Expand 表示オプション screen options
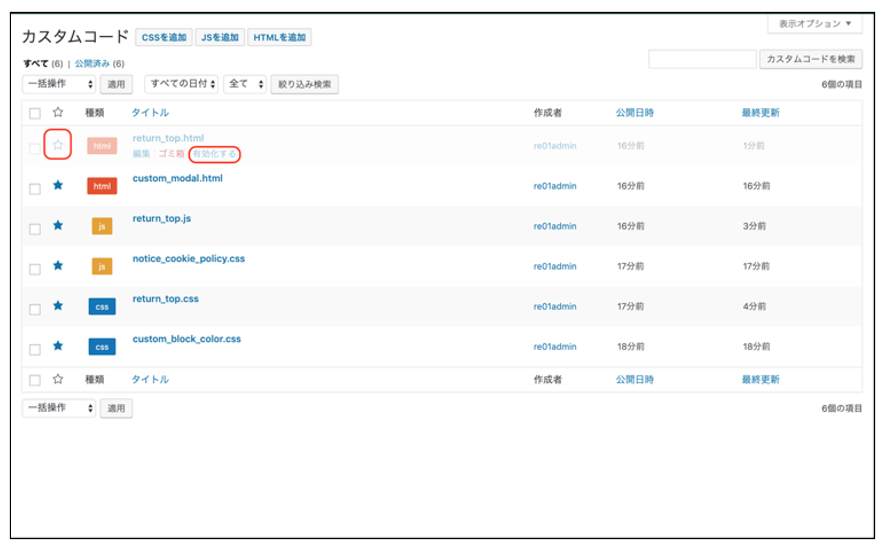The height and width of the screenshot is (549, 886). click(814, 24)
